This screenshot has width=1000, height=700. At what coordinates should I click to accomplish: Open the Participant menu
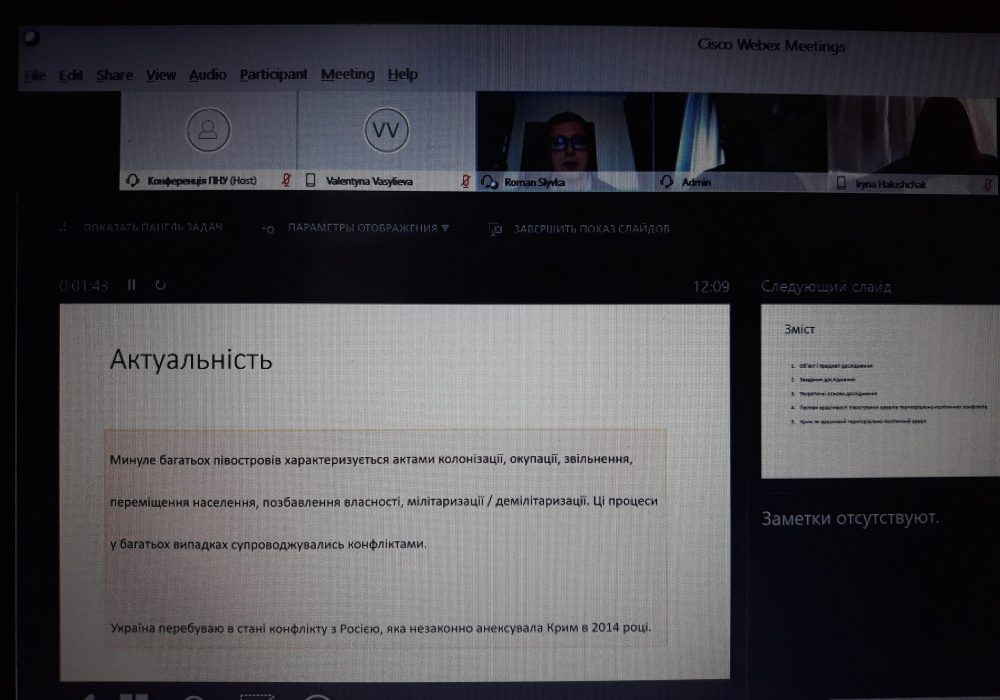(273, 75)
